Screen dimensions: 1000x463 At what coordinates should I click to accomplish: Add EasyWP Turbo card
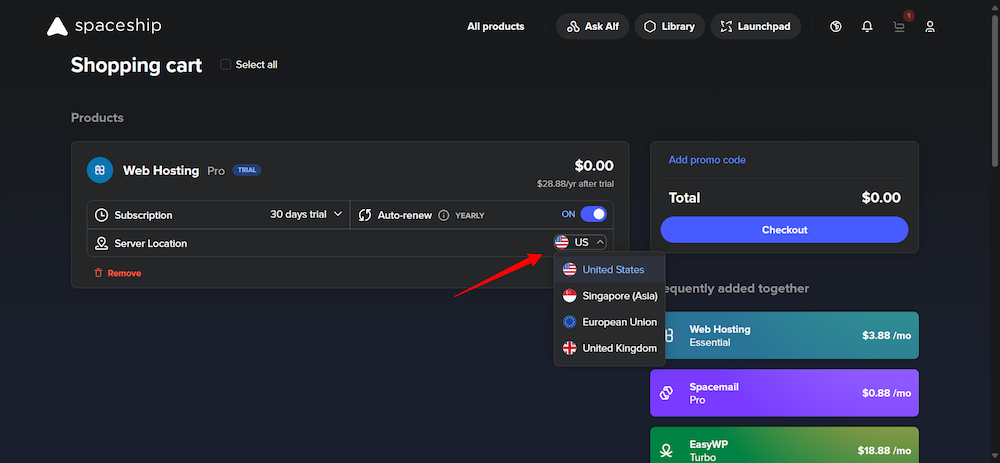click(x=784, y=445)
